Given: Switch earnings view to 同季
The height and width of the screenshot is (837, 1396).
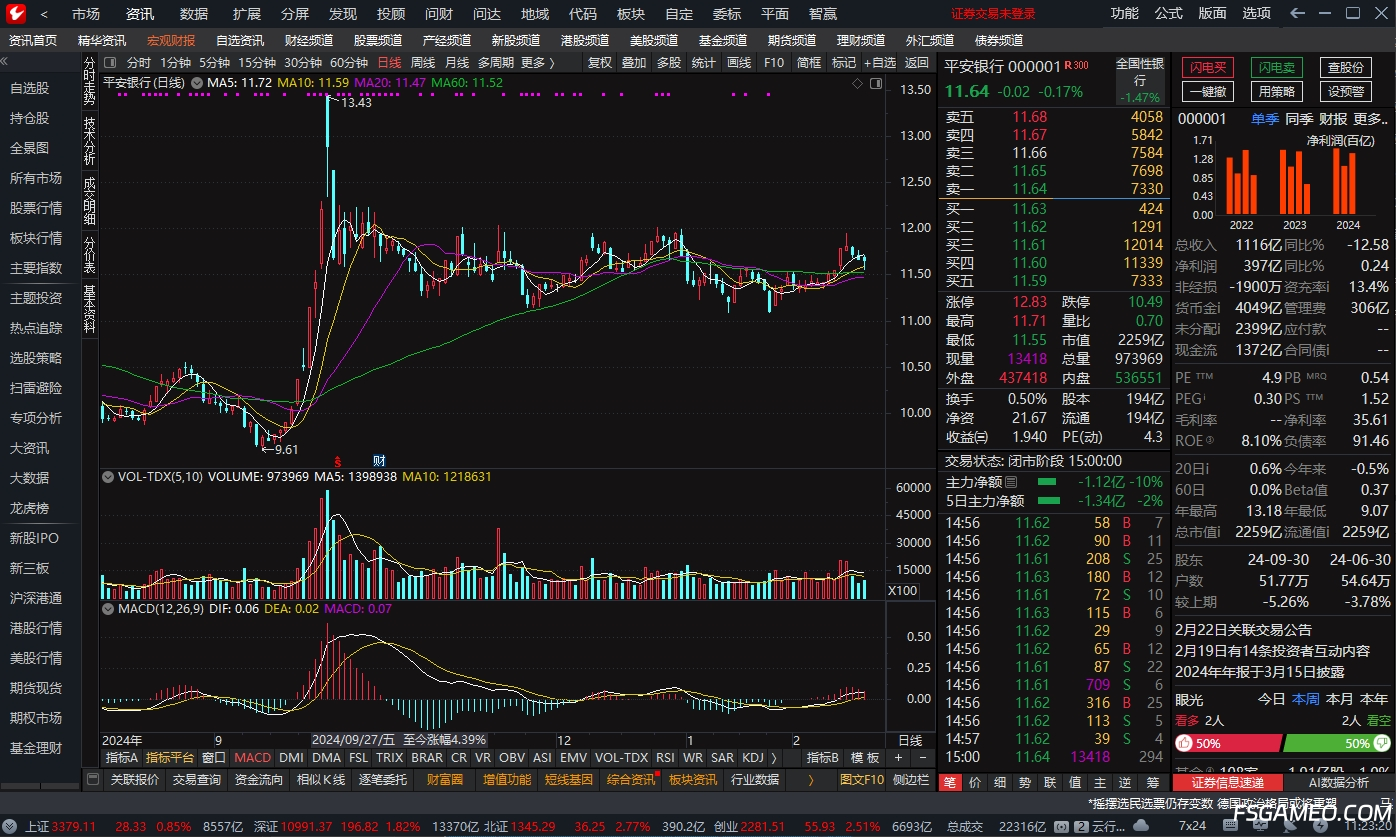Looking at the screenshot, I should 1299,119.
